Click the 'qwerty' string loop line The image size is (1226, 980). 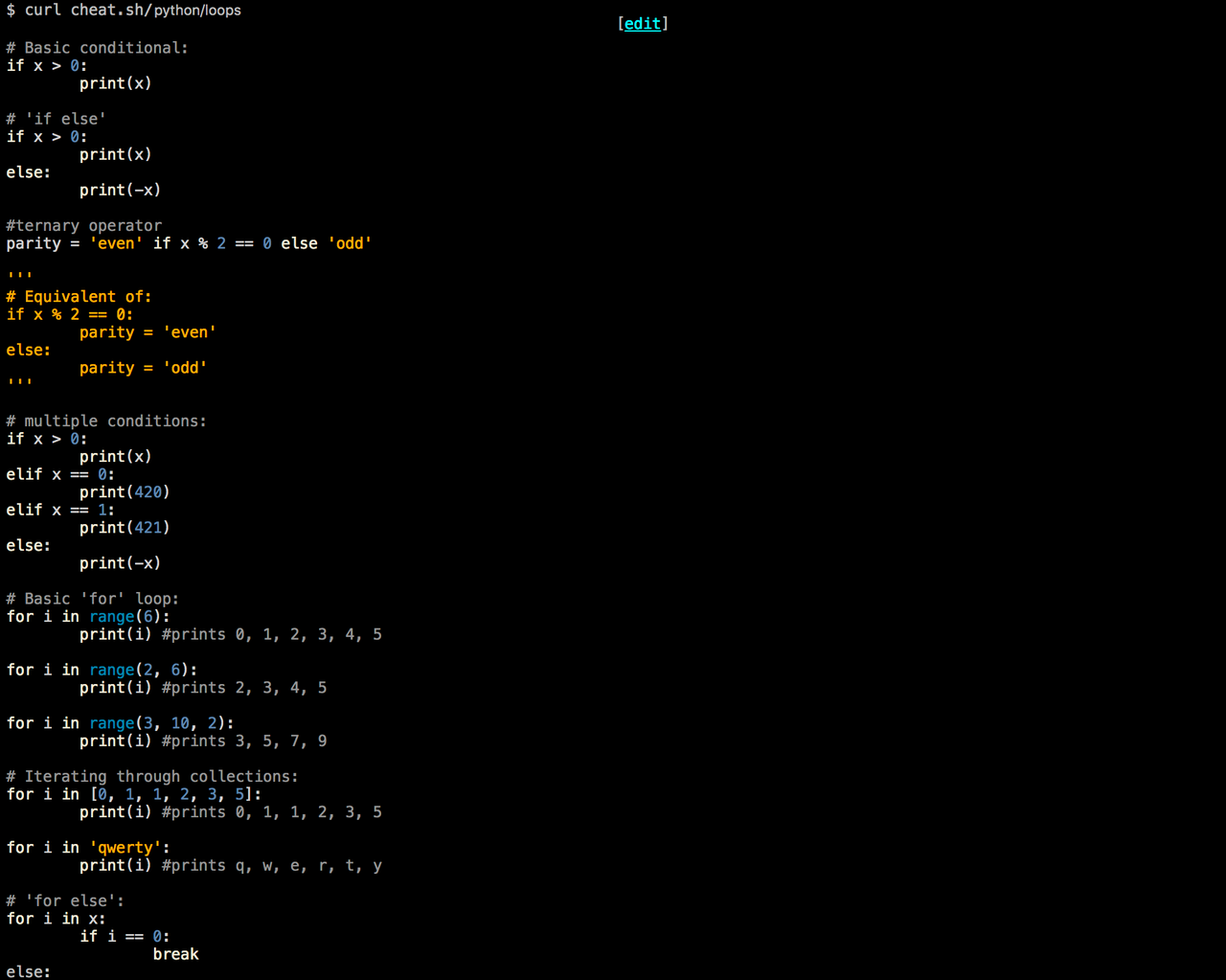88,848
